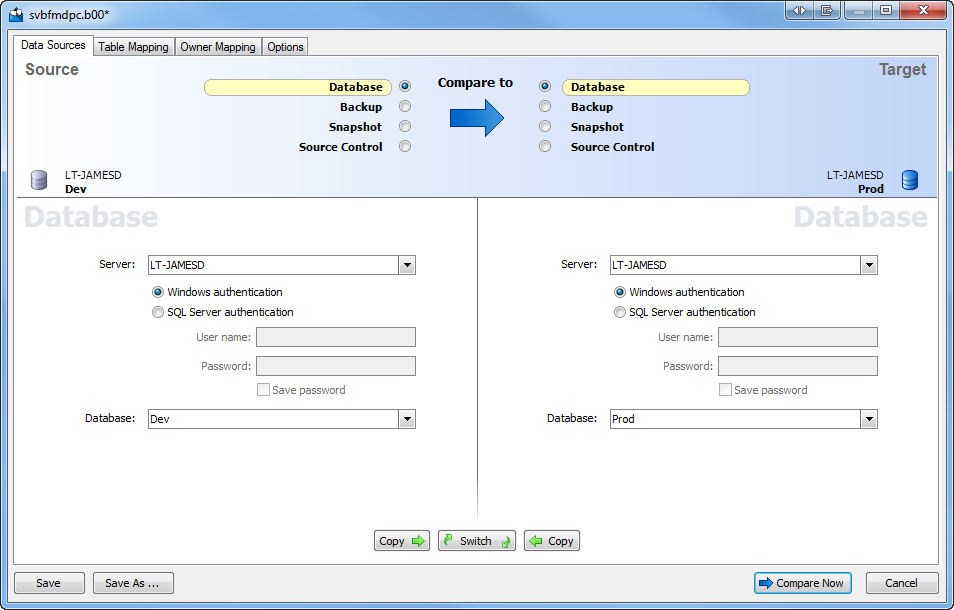The height and width of the screenshot is (610, 954).
Task: Open the Owner Mapping tab
Action: click(218, 47)
